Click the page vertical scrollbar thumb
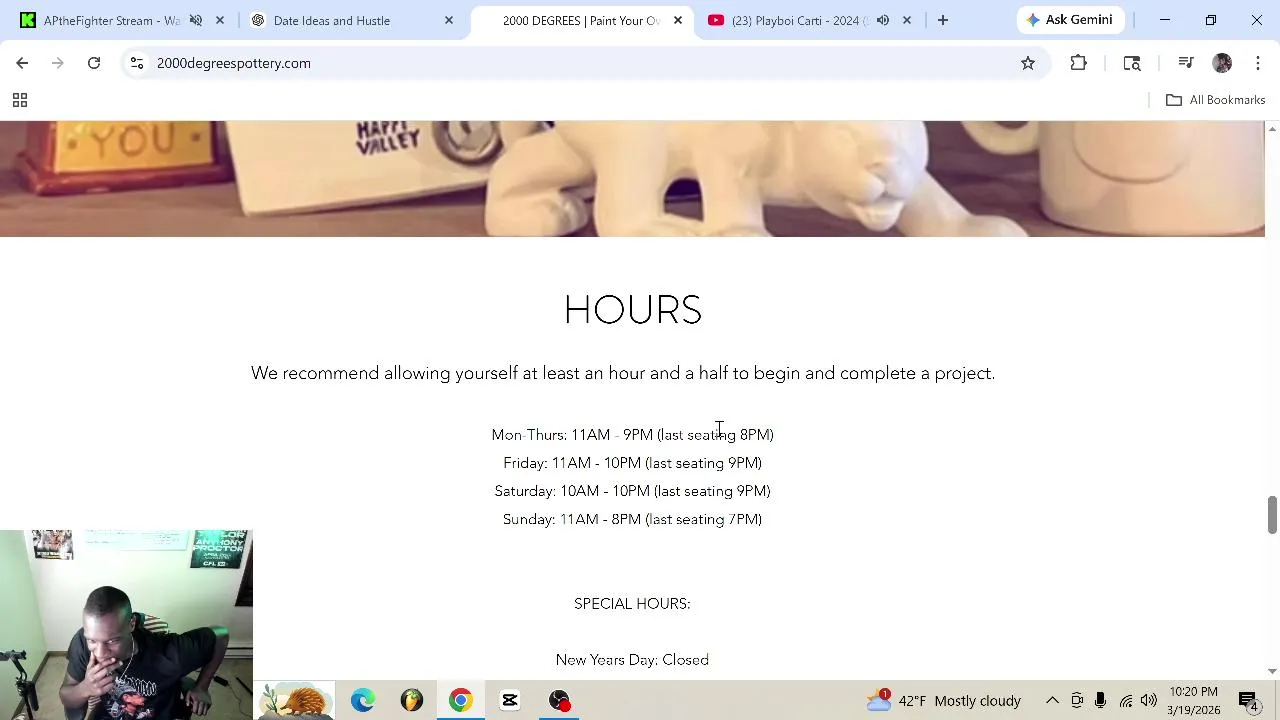Viewport: 1280px width, 720px height. pos(1272,515)
